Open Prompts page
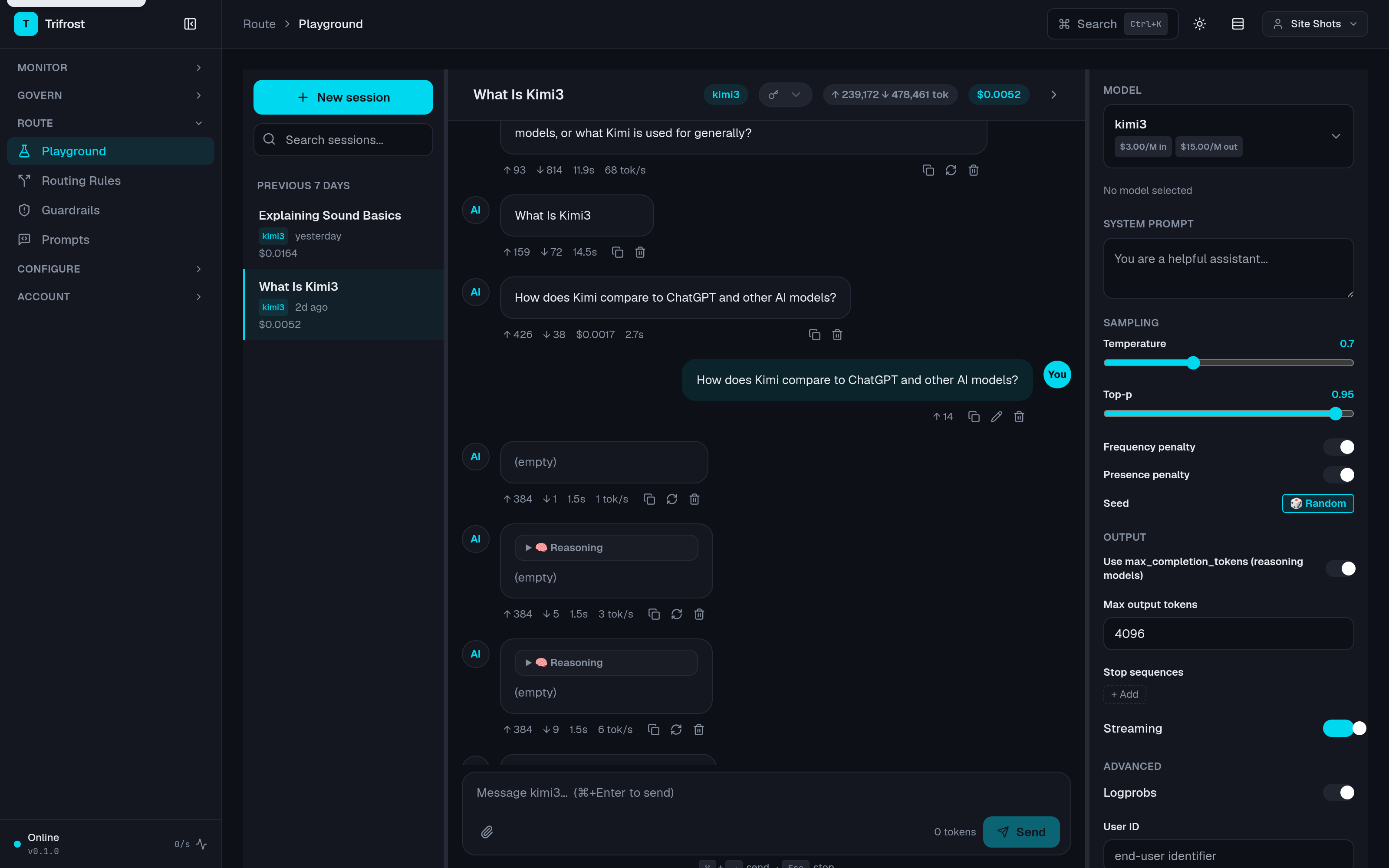 click(x=110, y=240)
